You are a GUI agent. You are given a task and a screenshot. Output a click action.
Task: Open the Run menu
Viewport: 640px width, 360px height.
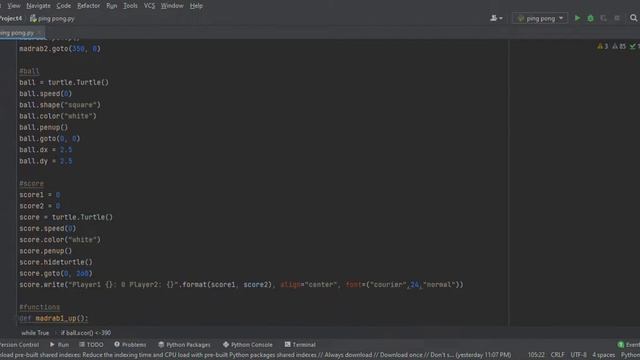[x=111, y=6]
